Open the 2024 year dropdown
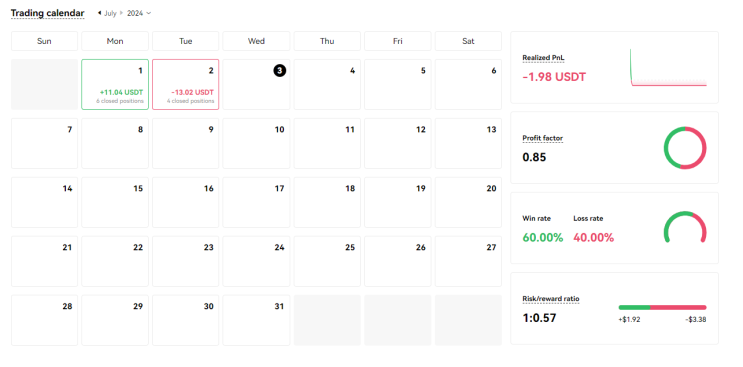 coord(139,13)
